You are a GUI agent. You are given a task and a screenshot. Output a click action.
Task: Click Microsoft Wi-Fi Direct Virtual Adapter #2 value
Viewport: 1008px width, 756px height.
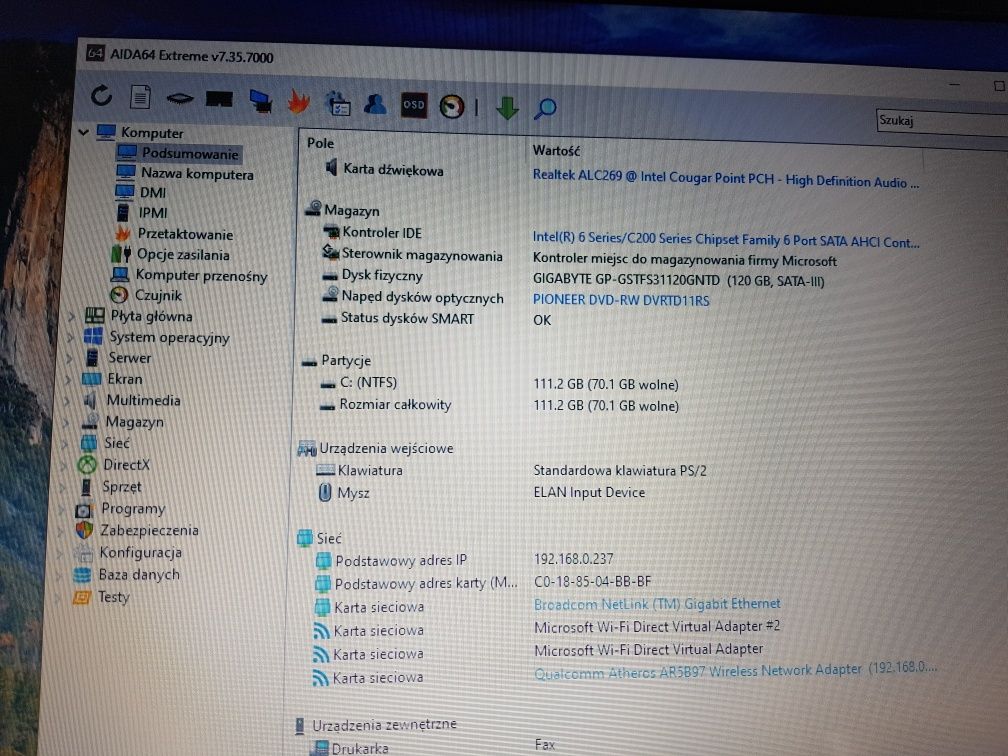tap(657, 626)
